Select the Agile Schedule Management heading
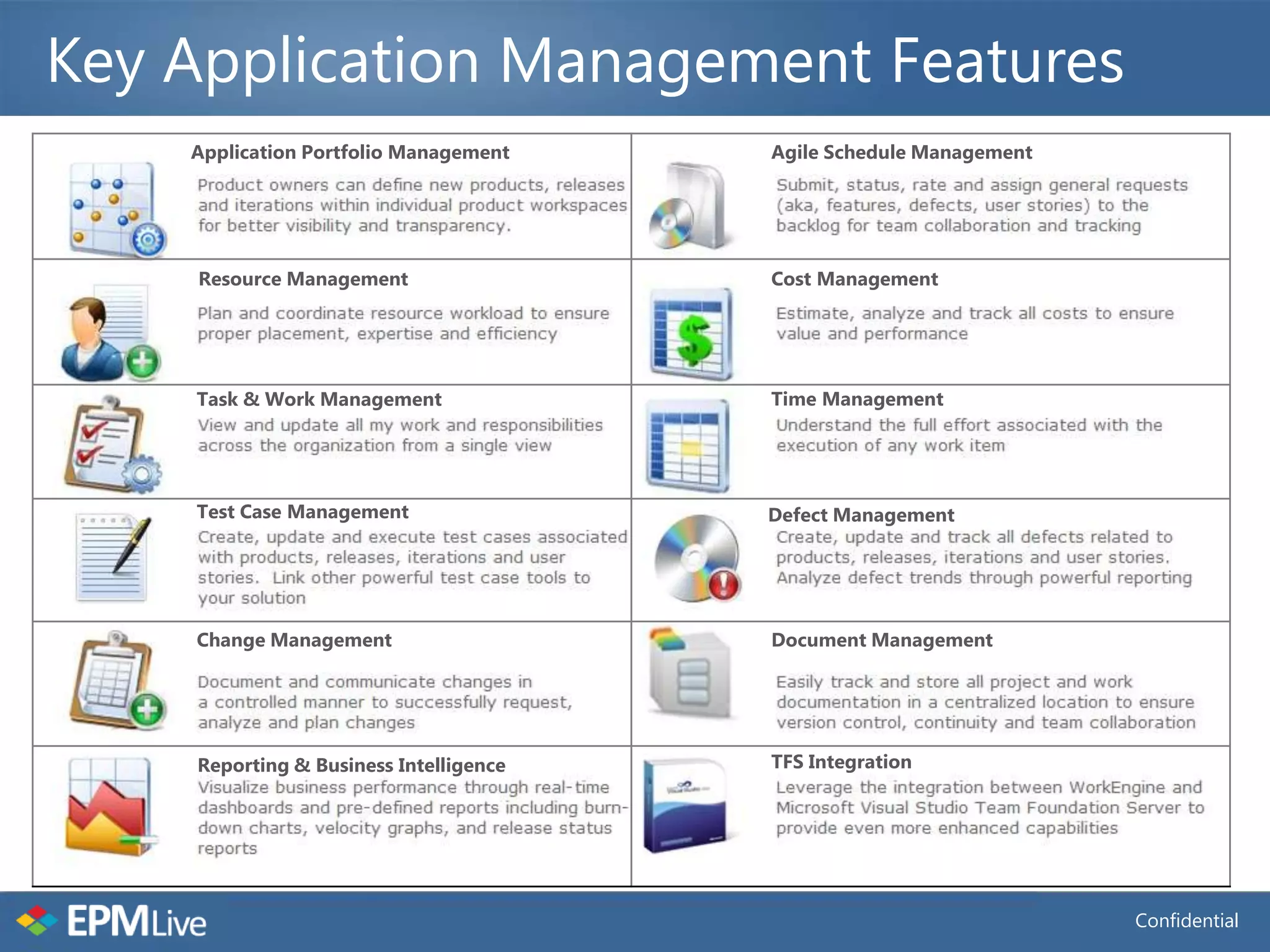The image size is (1270, 952). tap(901, 152)
